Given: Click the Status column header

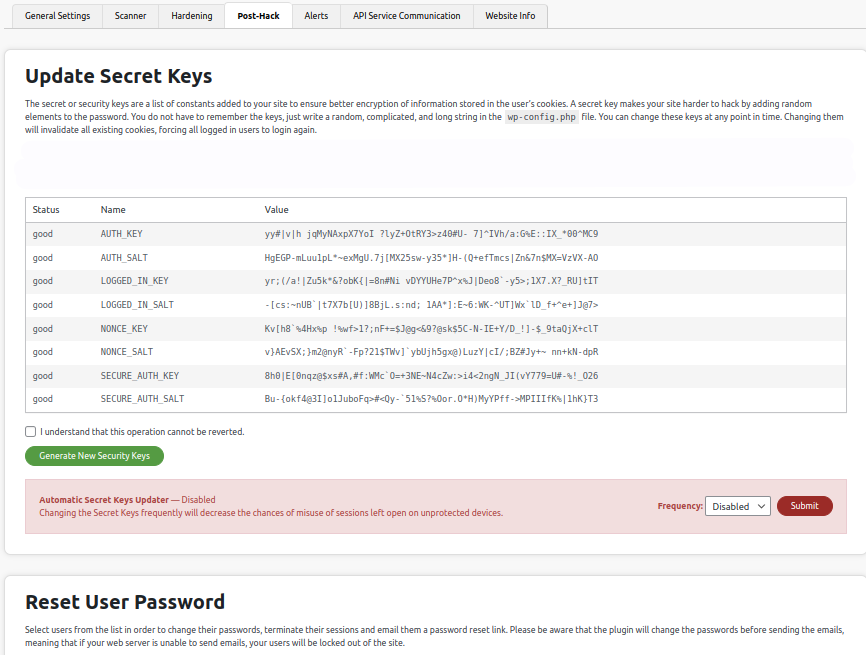Looking at the screenshot, I should click(x=46, y=210).
